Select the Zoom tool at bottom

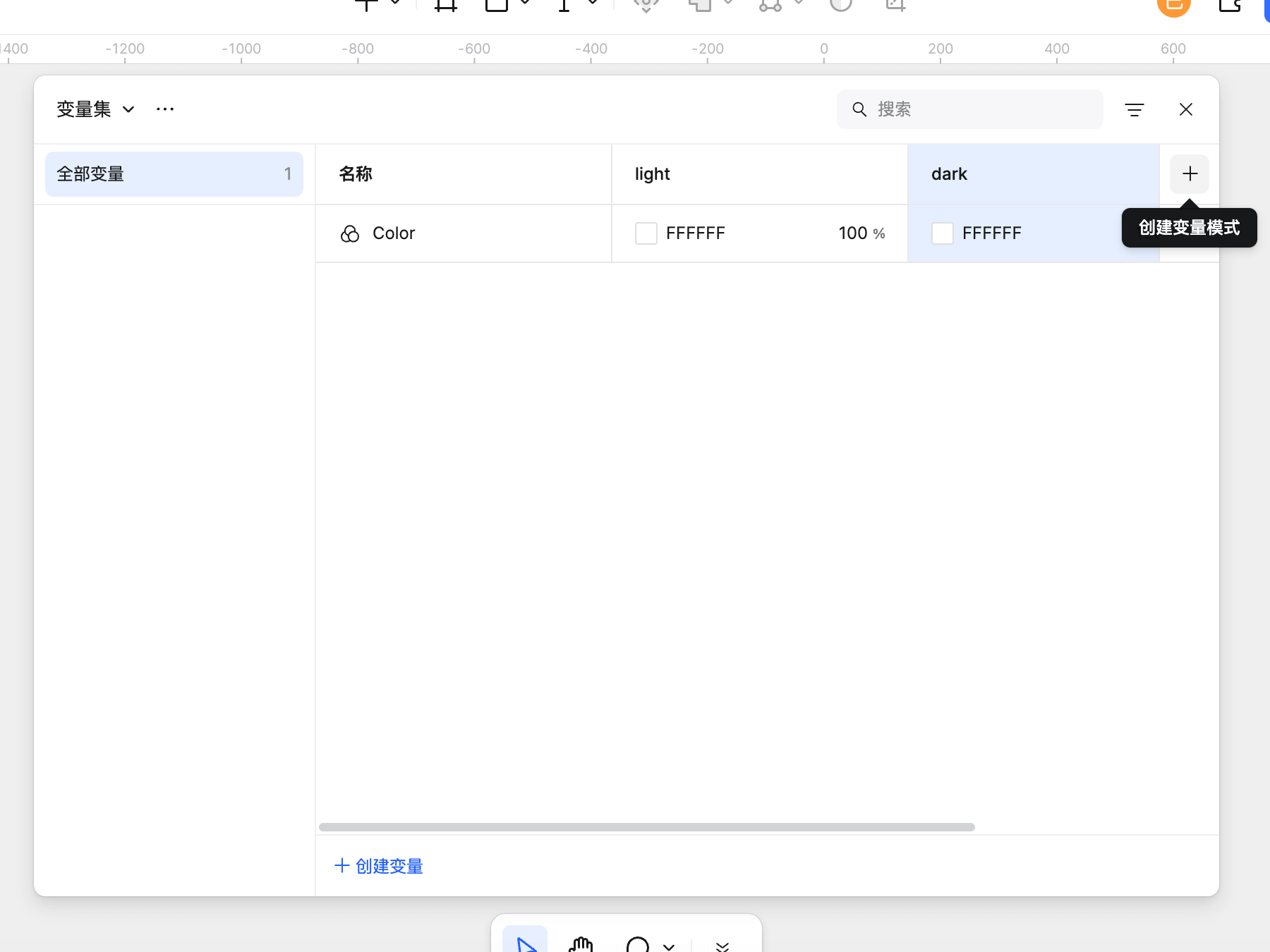(x=637, y=945)
